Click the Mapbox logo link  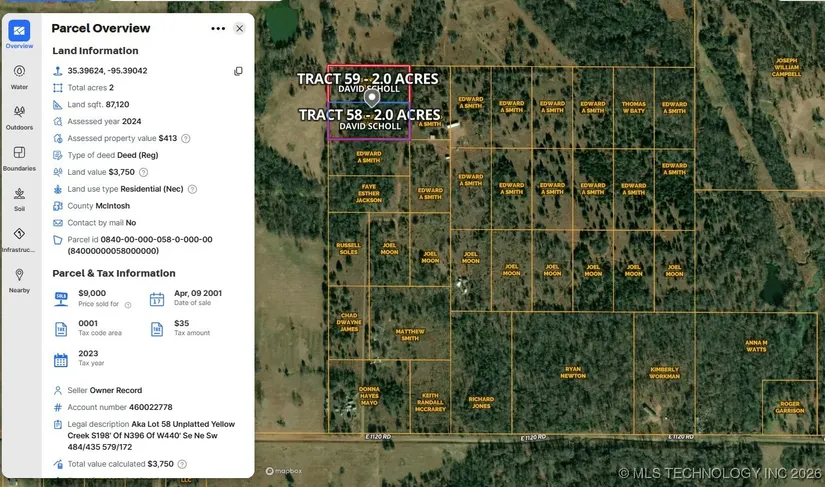[x=284, y=471]
